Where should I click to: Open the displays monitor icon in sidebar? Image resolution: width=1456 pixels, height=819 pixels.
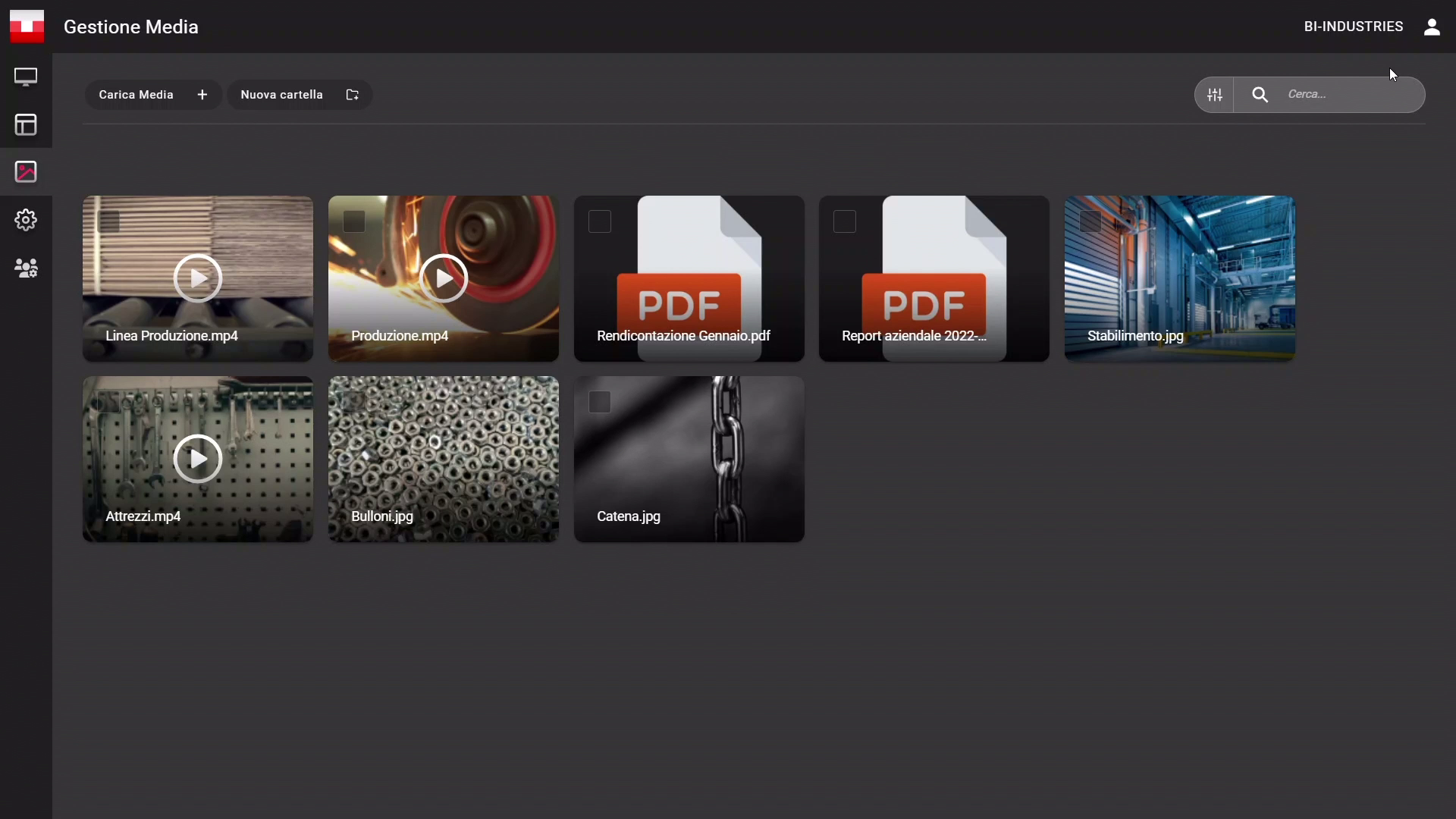(x=26, y=77)
